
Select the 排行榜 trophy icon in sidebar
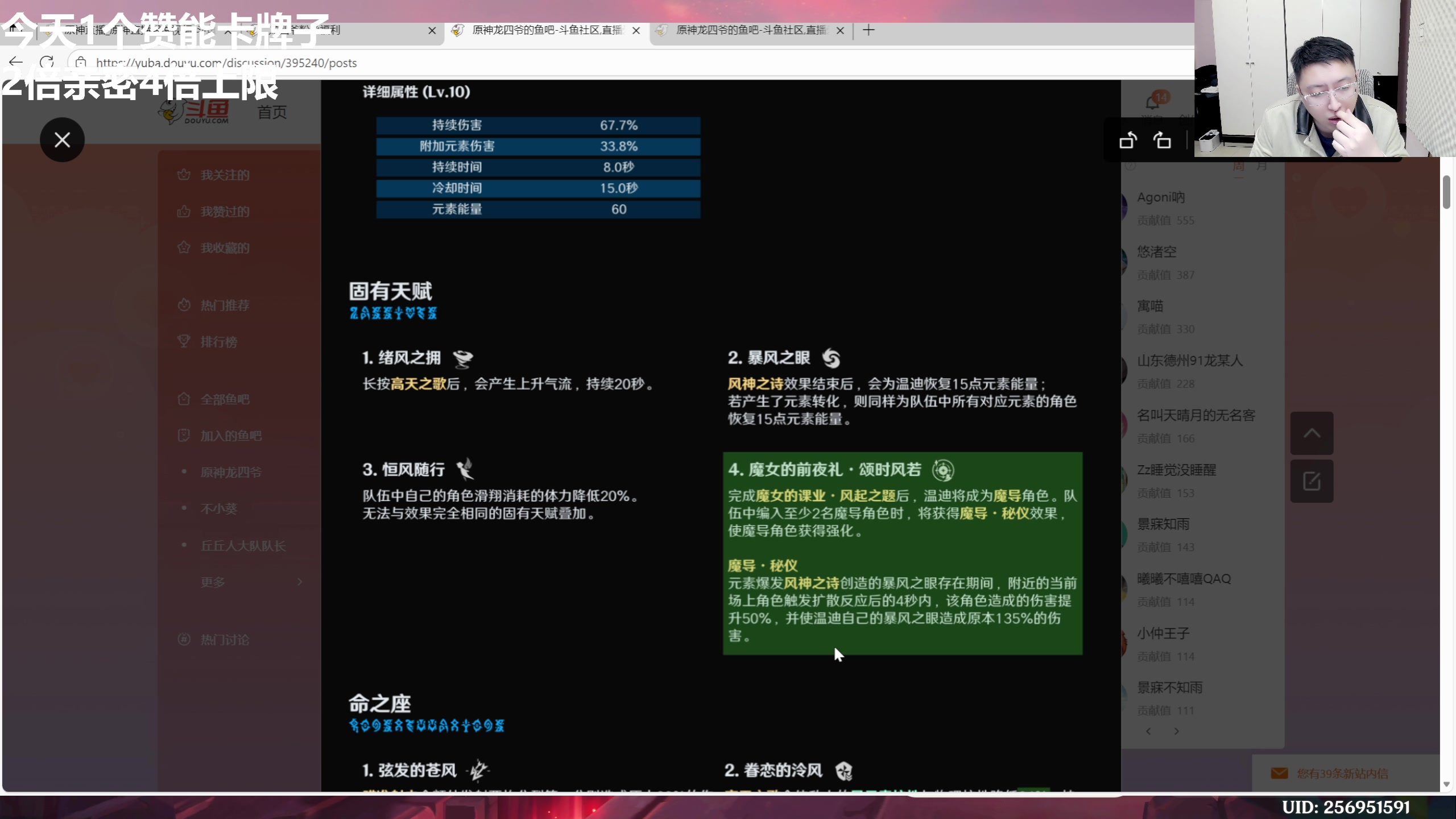[x=184, y=340]
